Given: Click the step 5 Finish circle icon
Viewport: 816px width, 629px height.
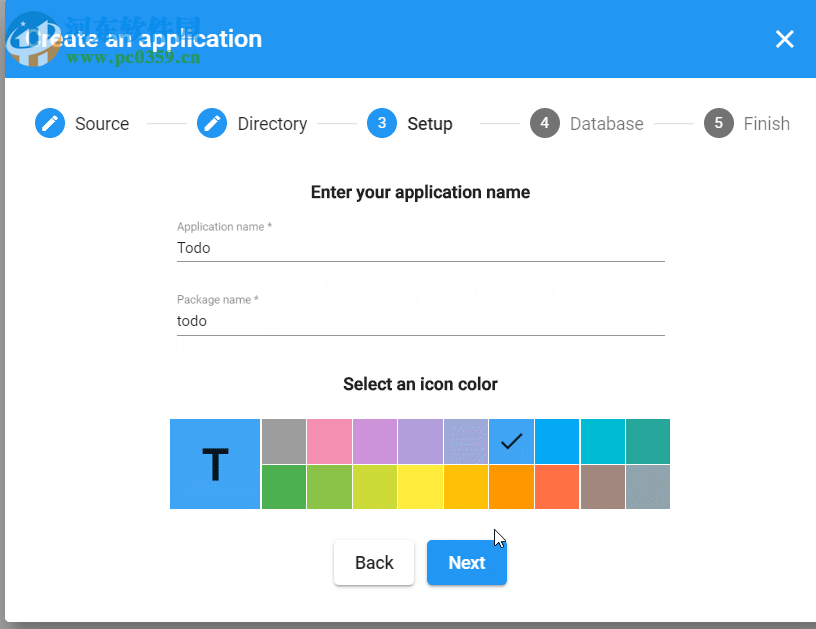Looking at the screenshot, I should (x=718, y=123).
